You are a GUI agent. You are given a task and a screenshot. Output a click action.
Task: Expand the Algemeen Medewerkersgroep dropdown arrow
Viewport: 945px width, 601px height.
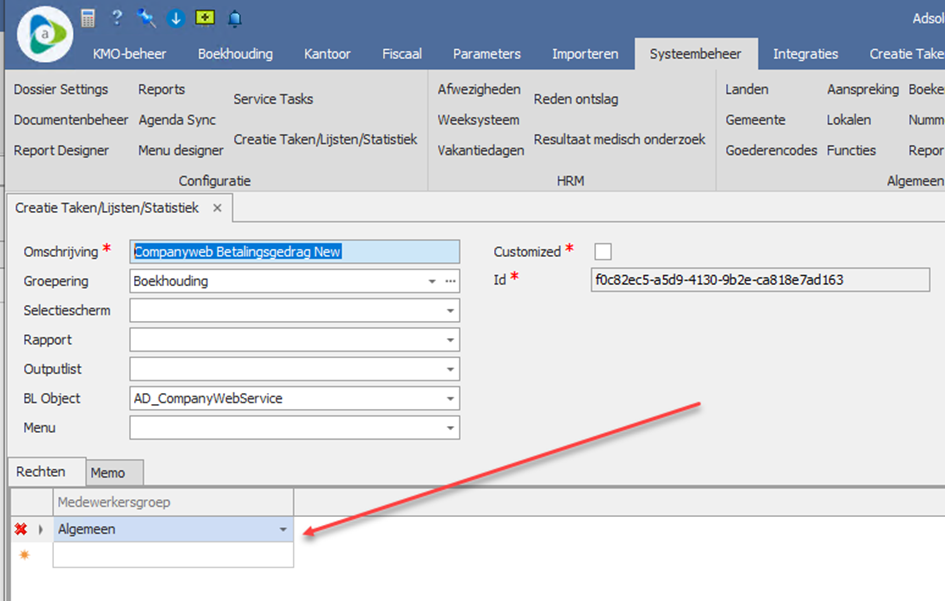pyautogui.click(x=283, y=529)
